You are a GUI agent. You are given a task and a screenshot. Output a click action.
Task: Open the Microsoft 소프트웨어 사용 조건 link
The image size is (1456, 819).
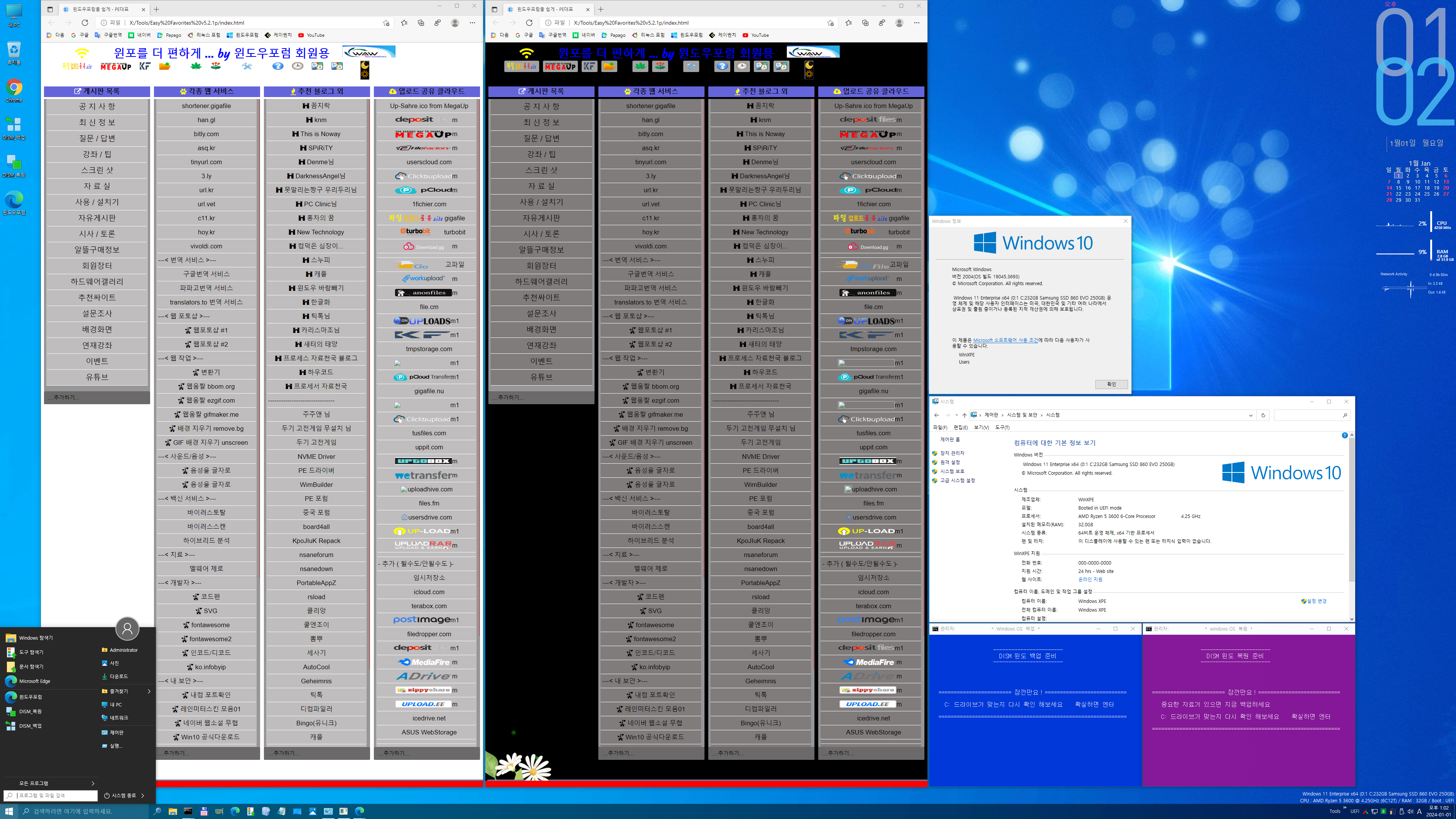1005,340
